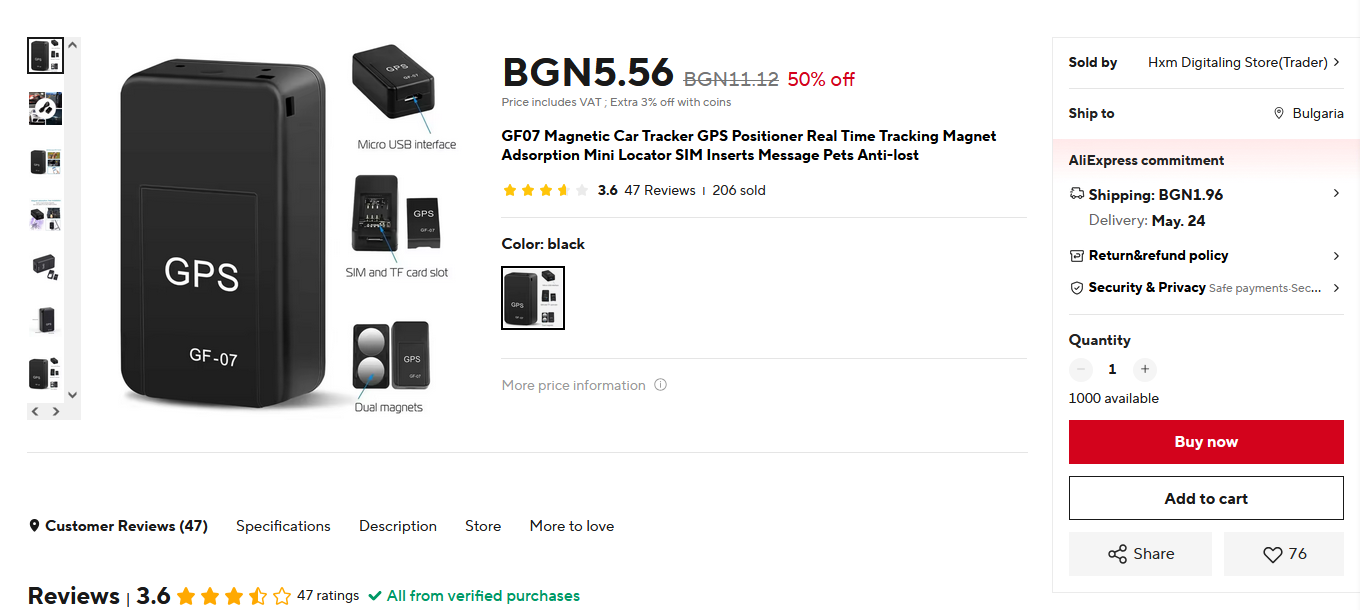
Task: Open the Specifications tab
Action: 283,526
